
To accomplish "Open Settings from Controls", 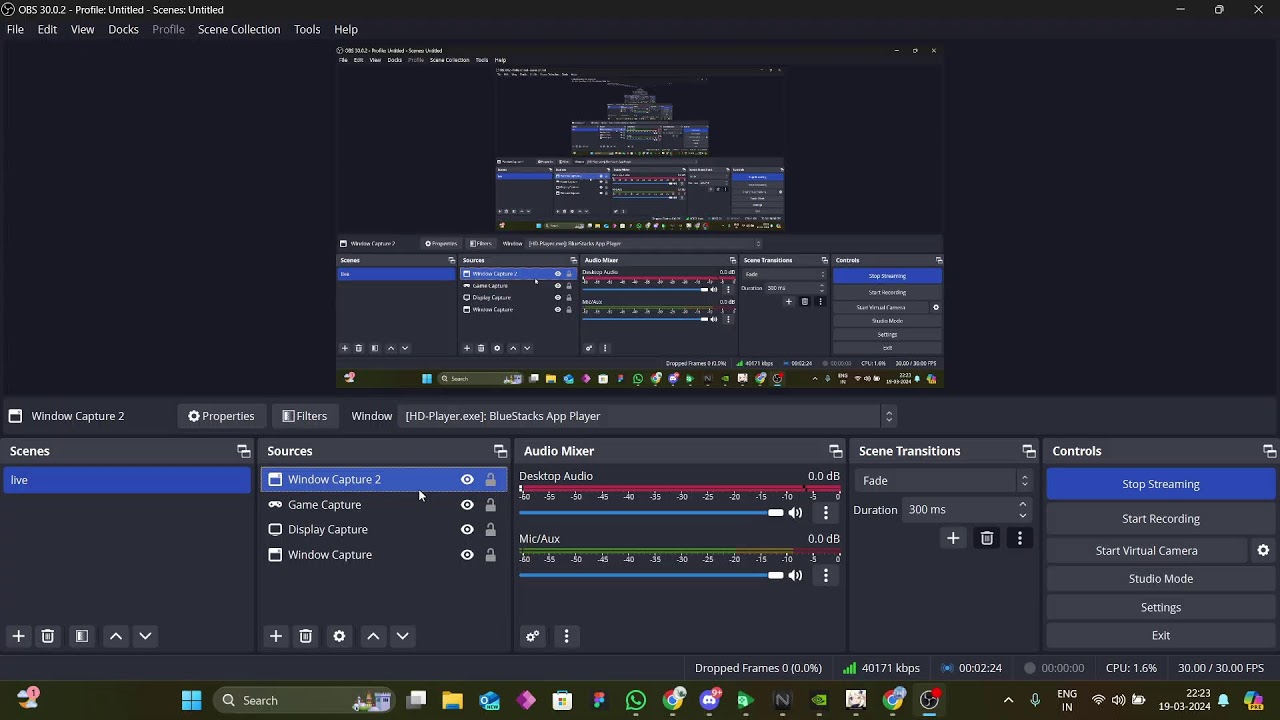I will (x=1160, y=607).
